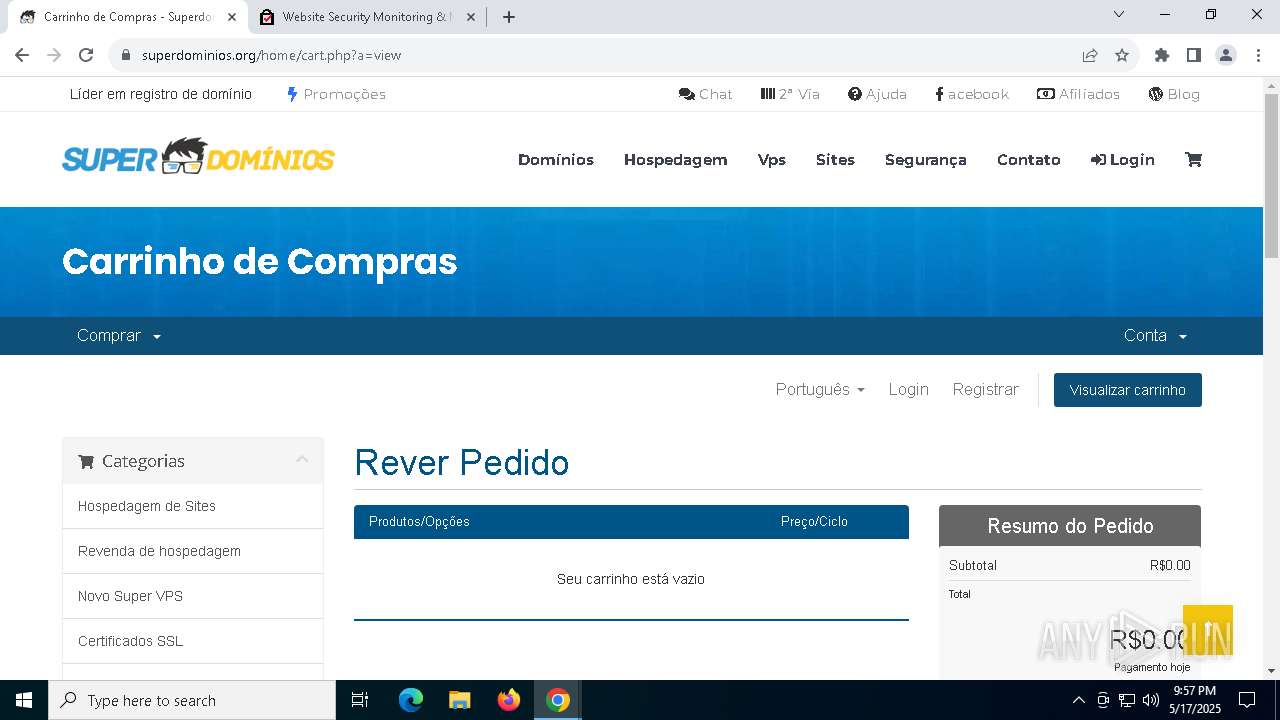The width and height of the screenshot is (1280, 720).
Task: Open the Chrome profile avatar
Action: pos(1226,55)
